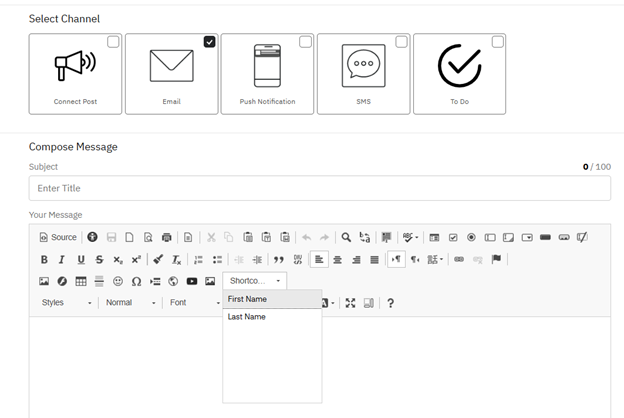This screenshot has width=624, height=418.
Task: Open the Font dropdown
Action: tap(192, 303)
